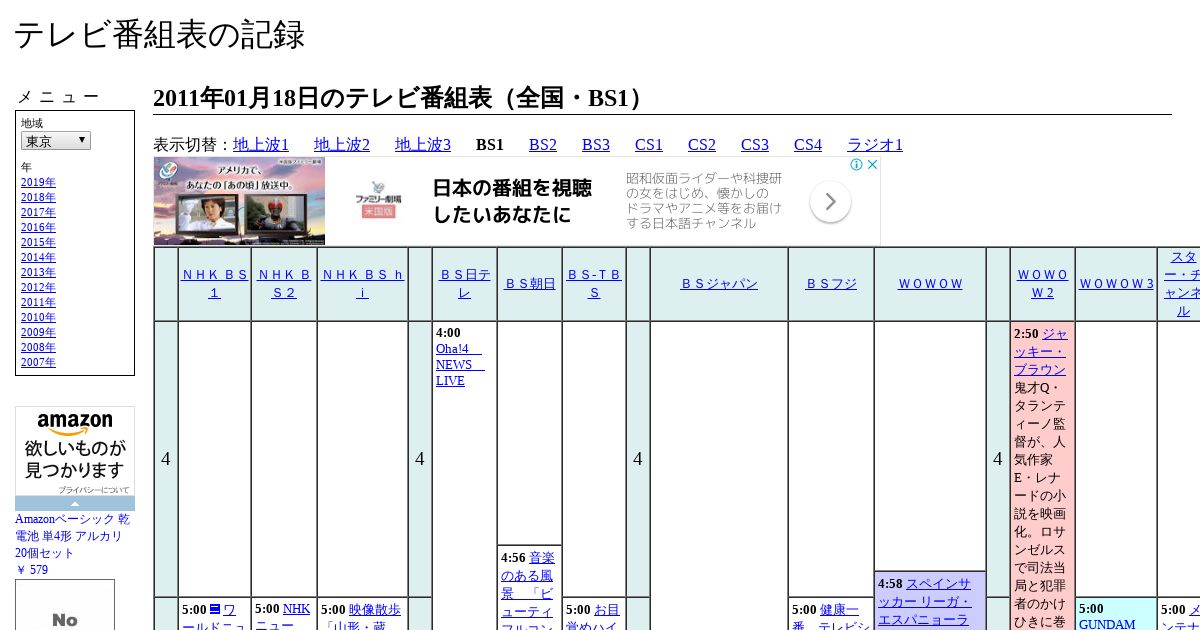
Task: Switch to the BS3 view
Action: 596,145
